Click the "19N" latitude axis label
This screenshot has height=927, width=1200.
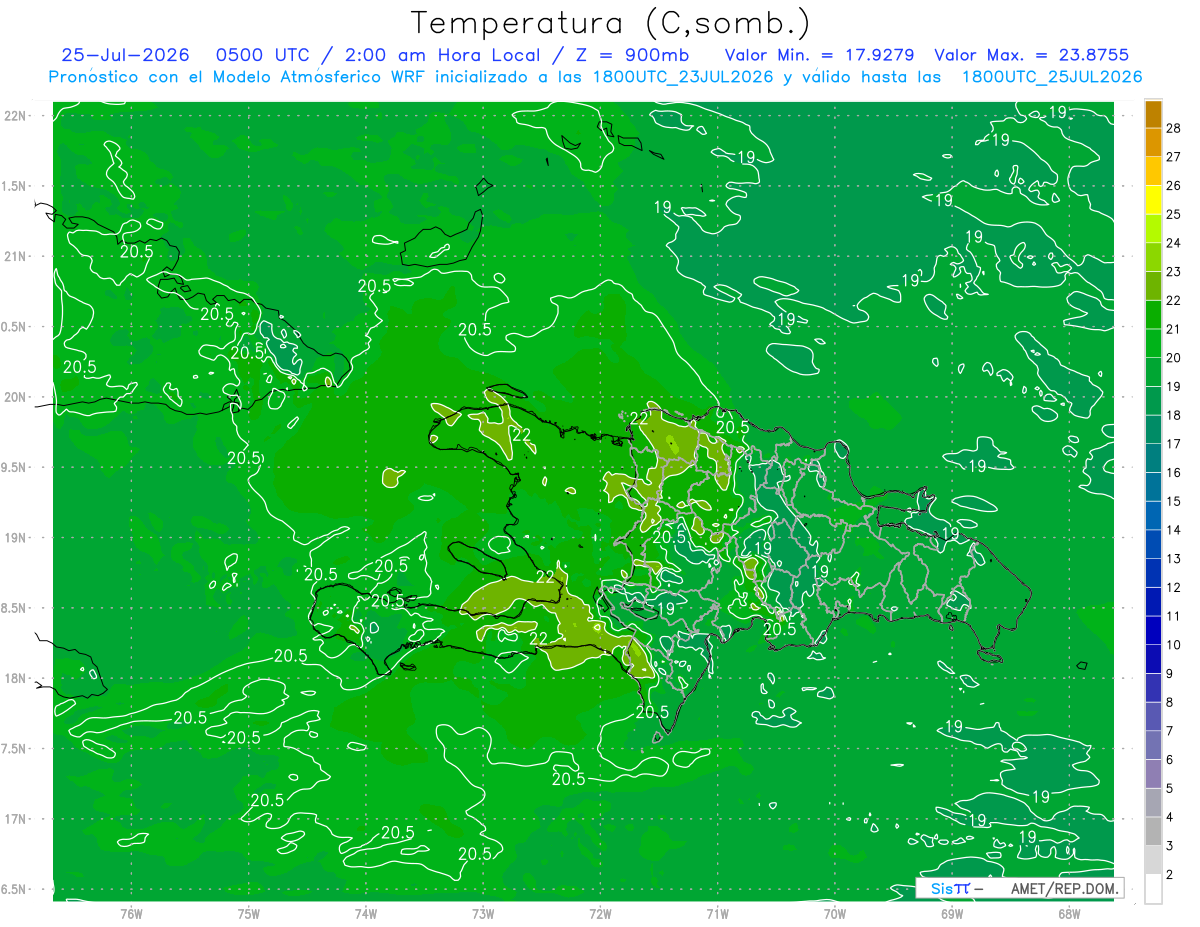coord(16,538)
